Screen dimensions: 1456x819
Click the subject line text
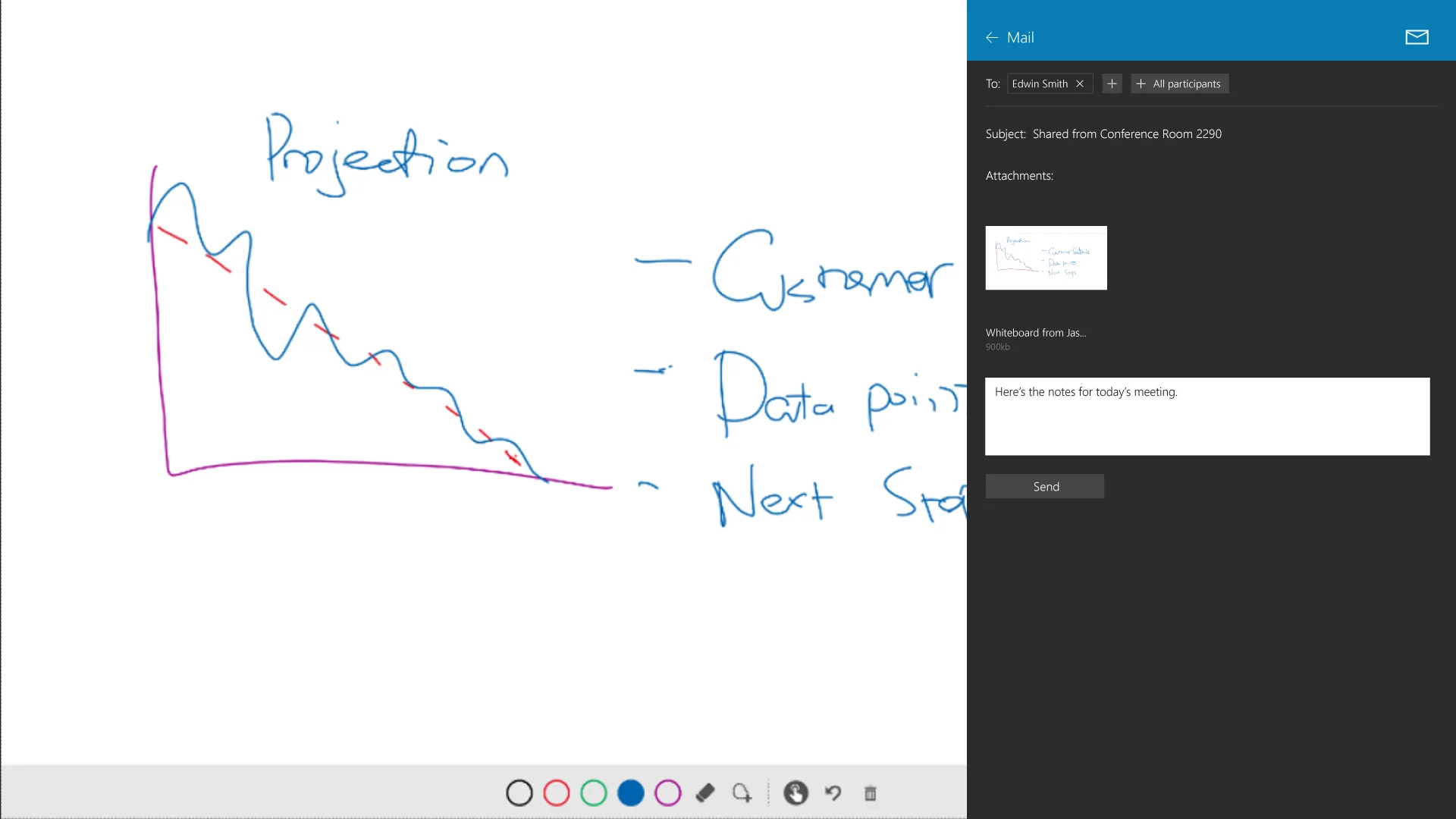(1127, 134)
